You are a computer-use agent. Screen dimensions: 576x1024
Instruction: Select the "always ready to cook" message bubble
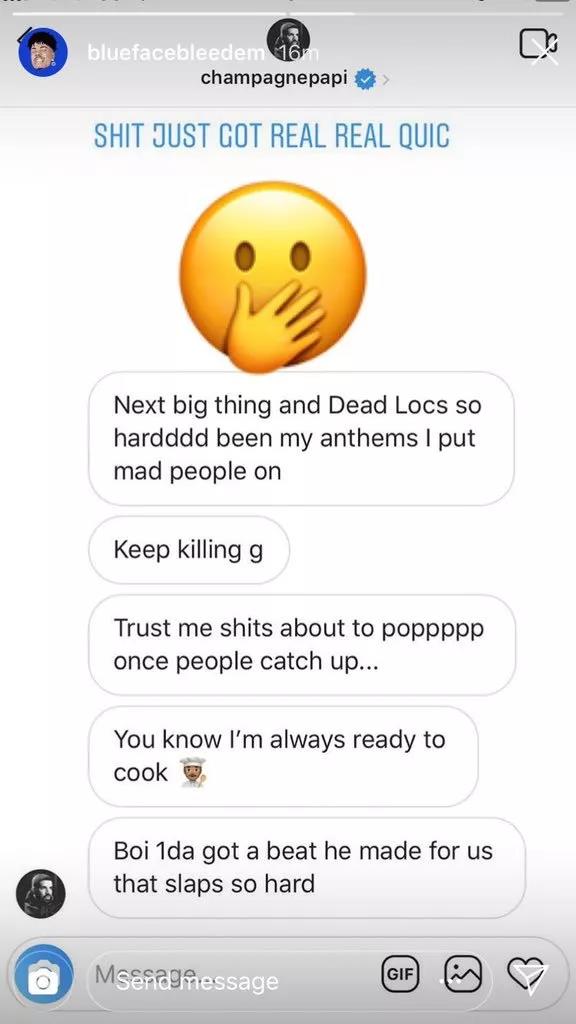pyautogui.click(x=283, y=756)
